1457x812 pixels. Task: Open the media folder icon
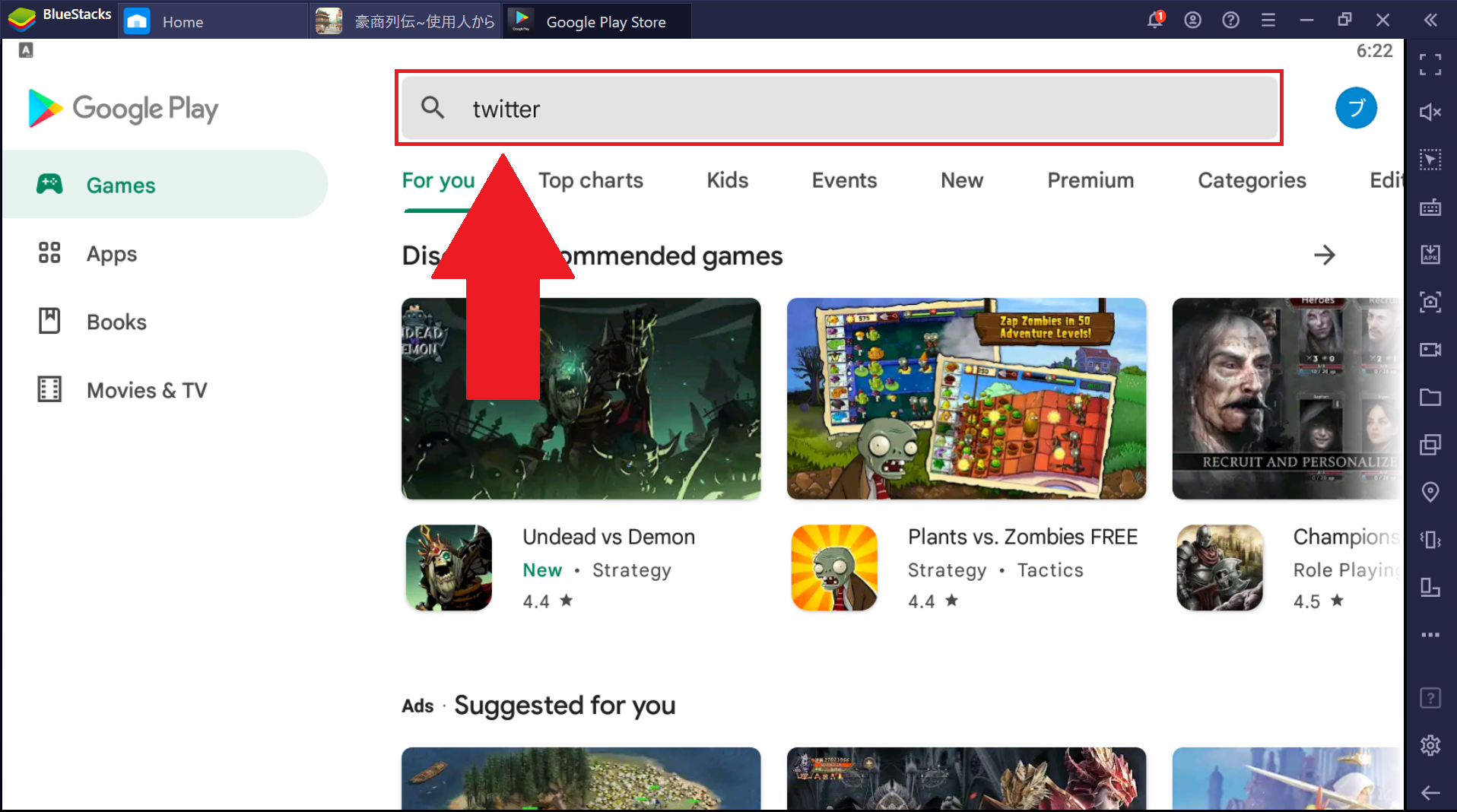(x=1430, y=397)
